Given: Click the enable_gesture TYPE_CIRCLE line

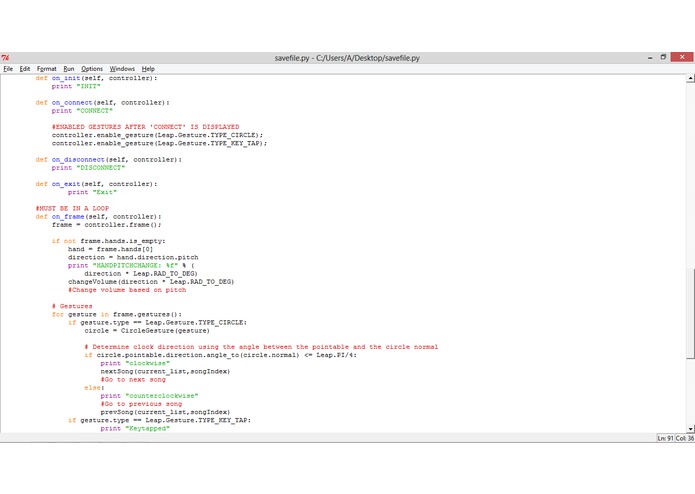Looking at the screenshot, I should 157,135.
